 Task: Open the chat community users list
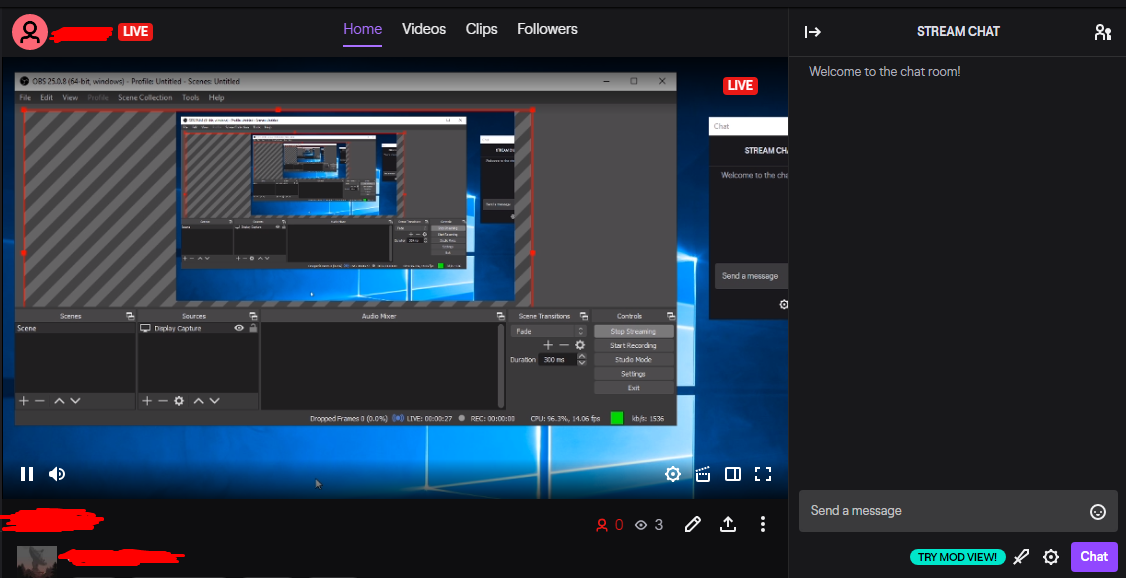1102,32
